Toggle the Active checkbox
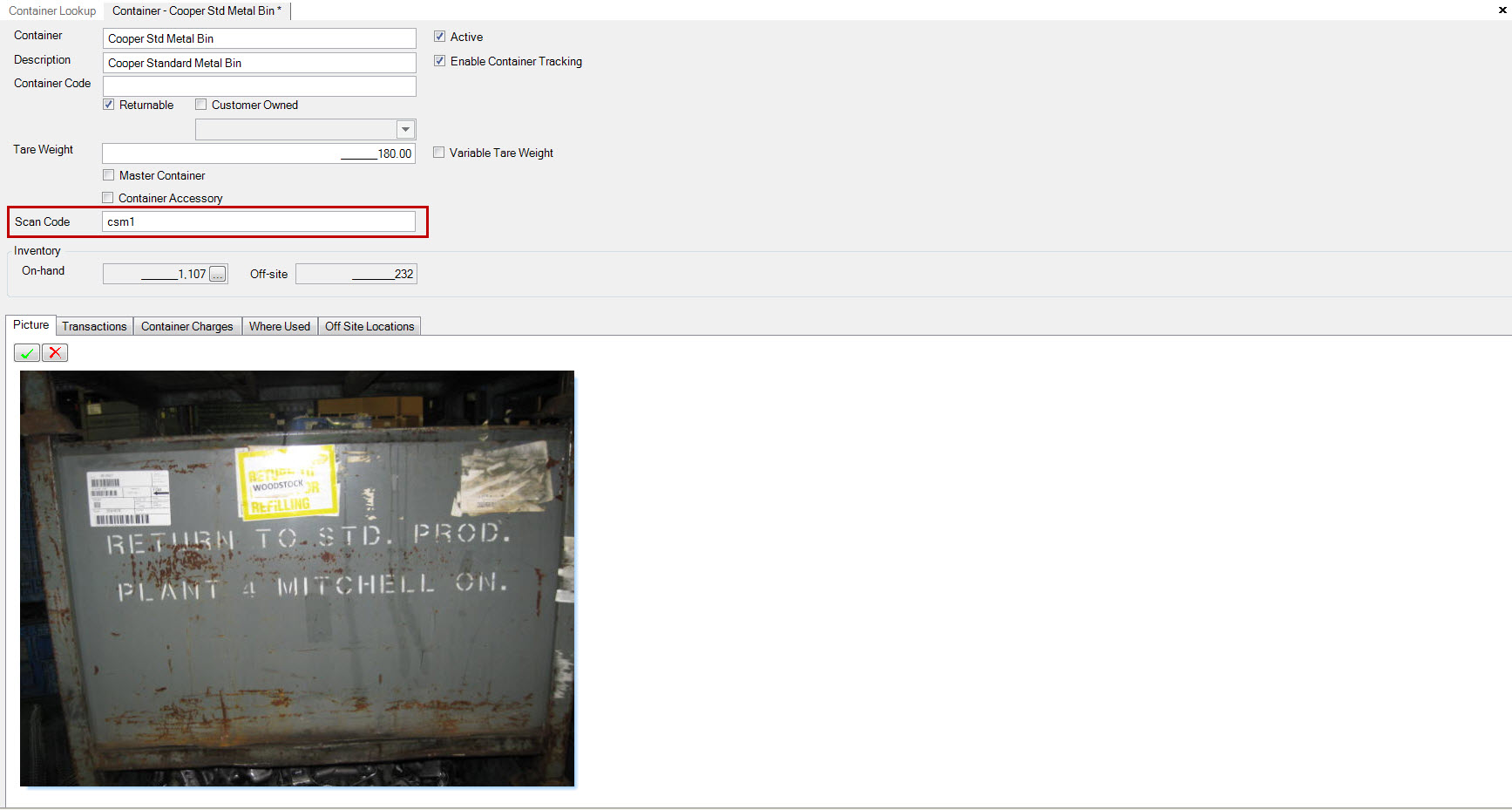Viewport: 1512px width, 810px height. pos(440,37)
